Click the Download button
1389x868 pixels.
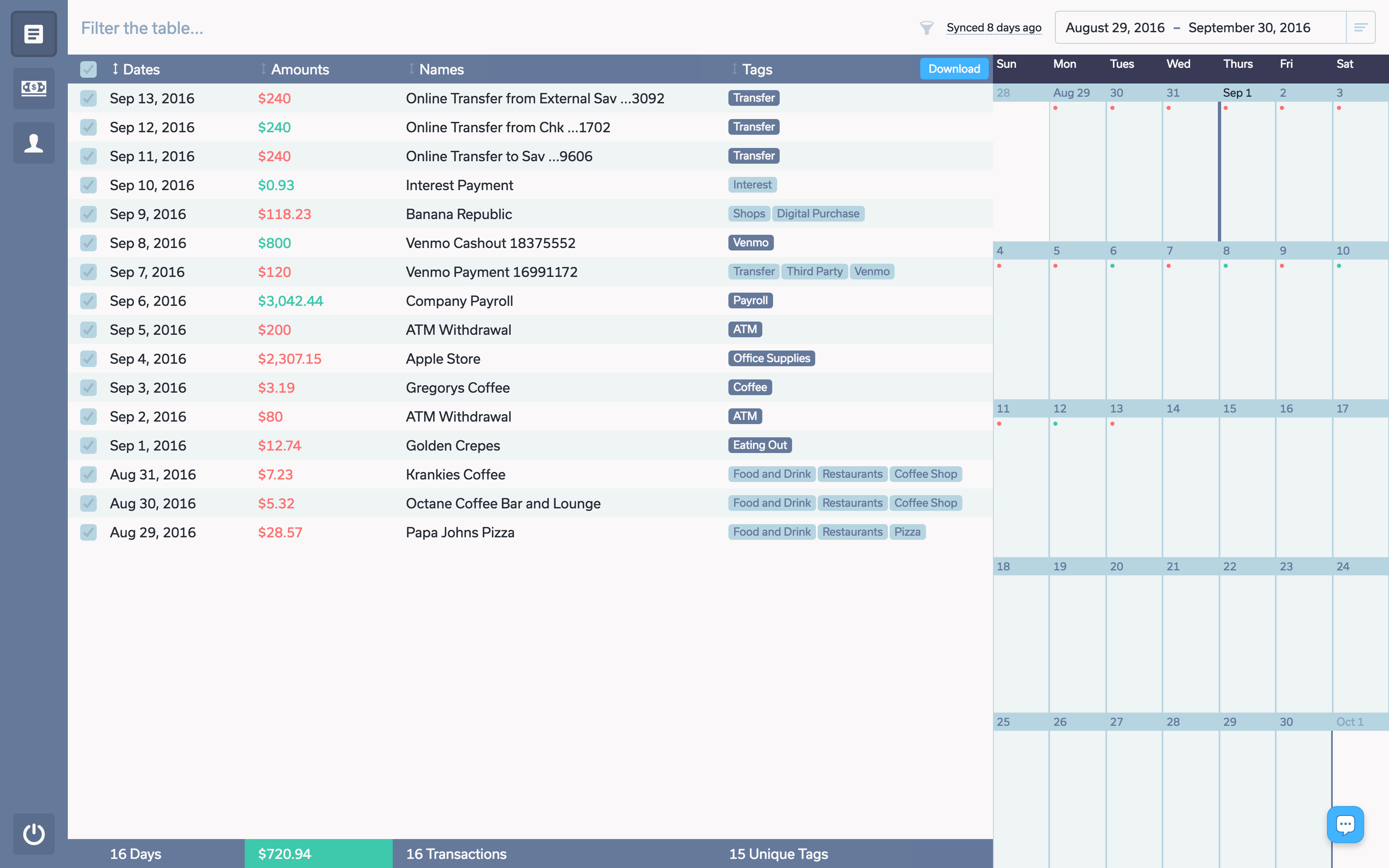953,69
